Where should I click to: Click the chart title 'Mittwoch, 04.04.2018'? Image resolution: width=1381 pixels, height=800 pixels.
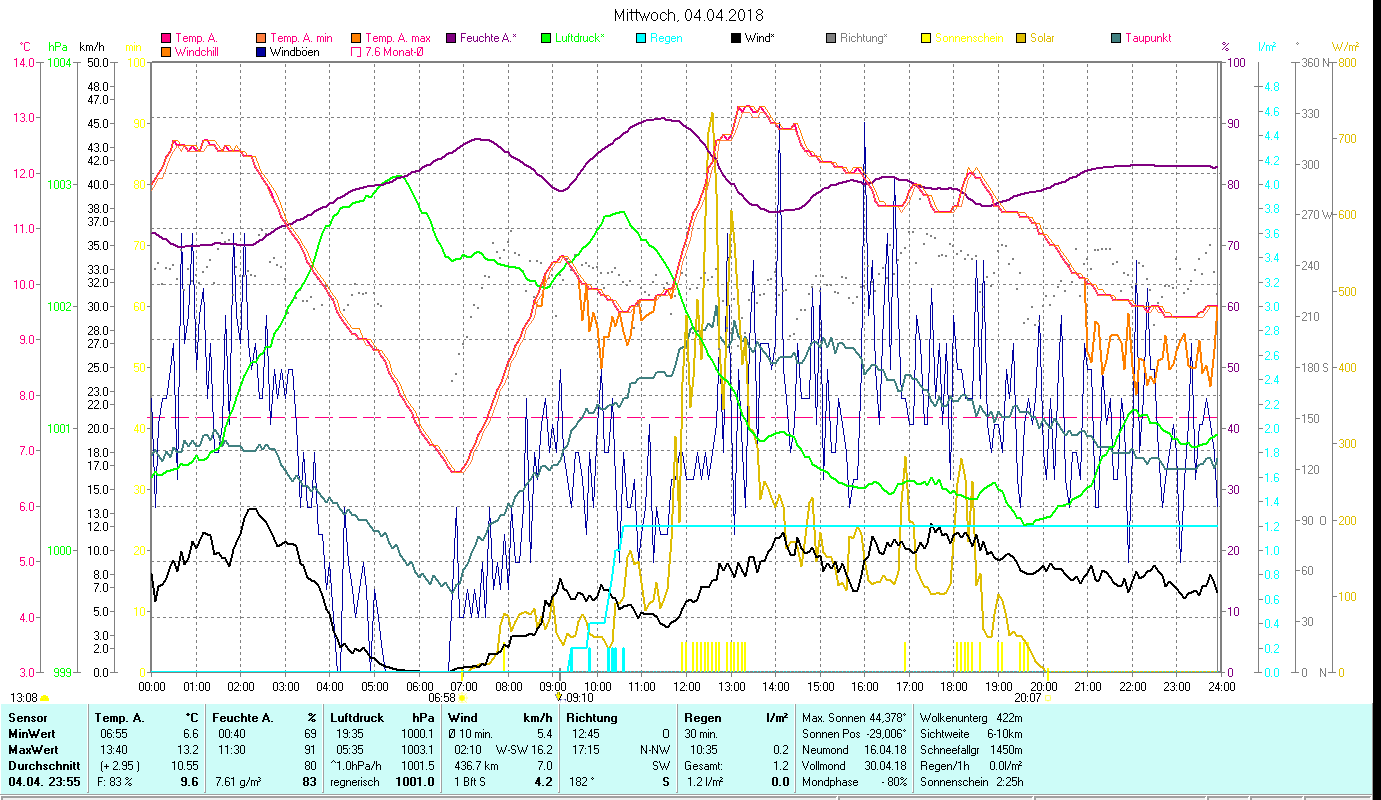pos(689,15)
